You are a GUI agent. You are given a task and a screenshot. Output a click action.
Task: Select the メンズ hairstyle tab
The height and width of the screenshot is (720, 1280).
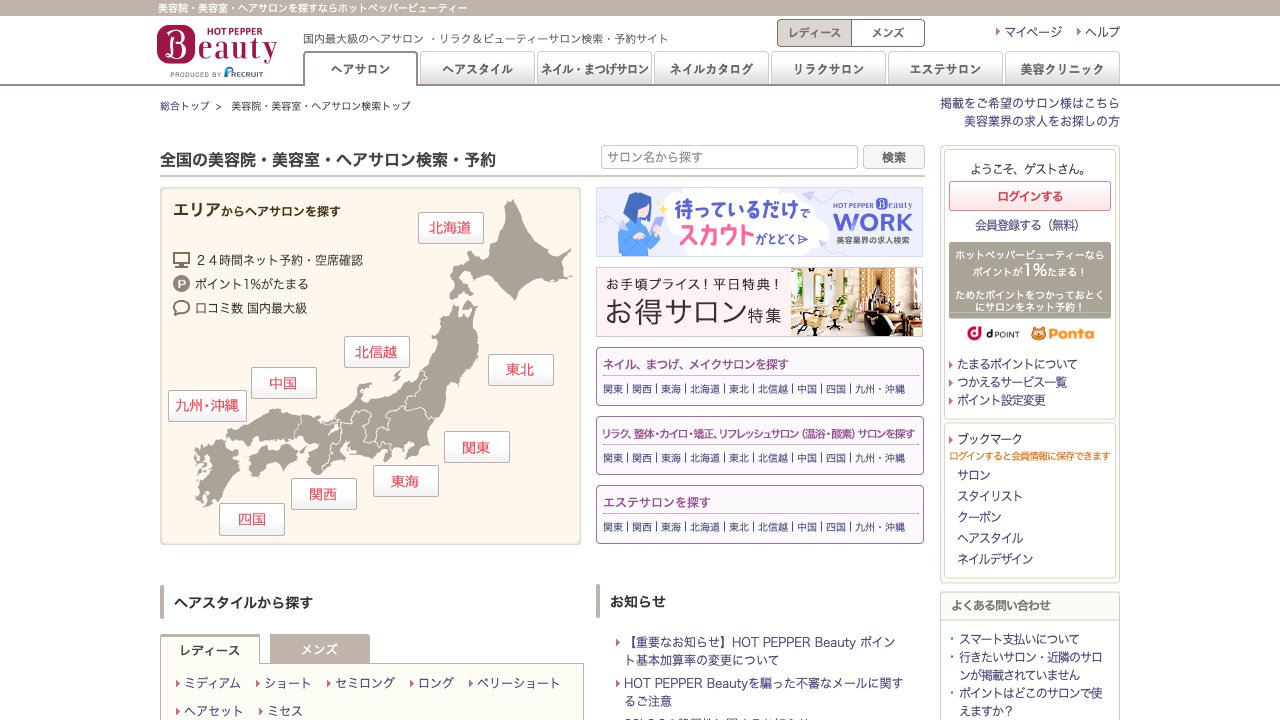[x=319, y=649]
